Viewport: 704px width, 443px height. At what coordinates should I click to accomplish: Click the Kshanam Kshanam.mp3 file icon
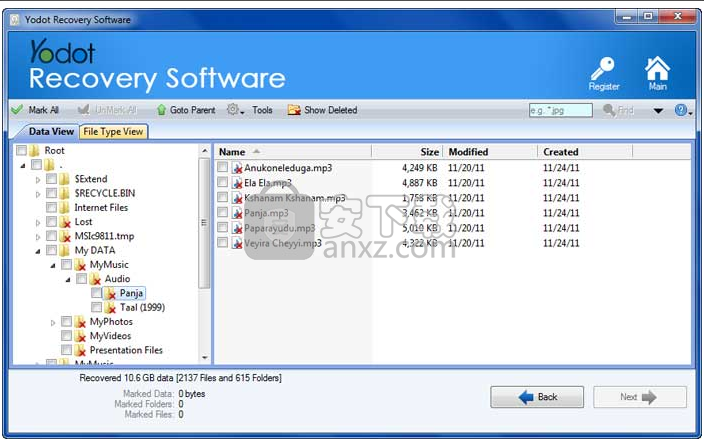tap(237, 198)
